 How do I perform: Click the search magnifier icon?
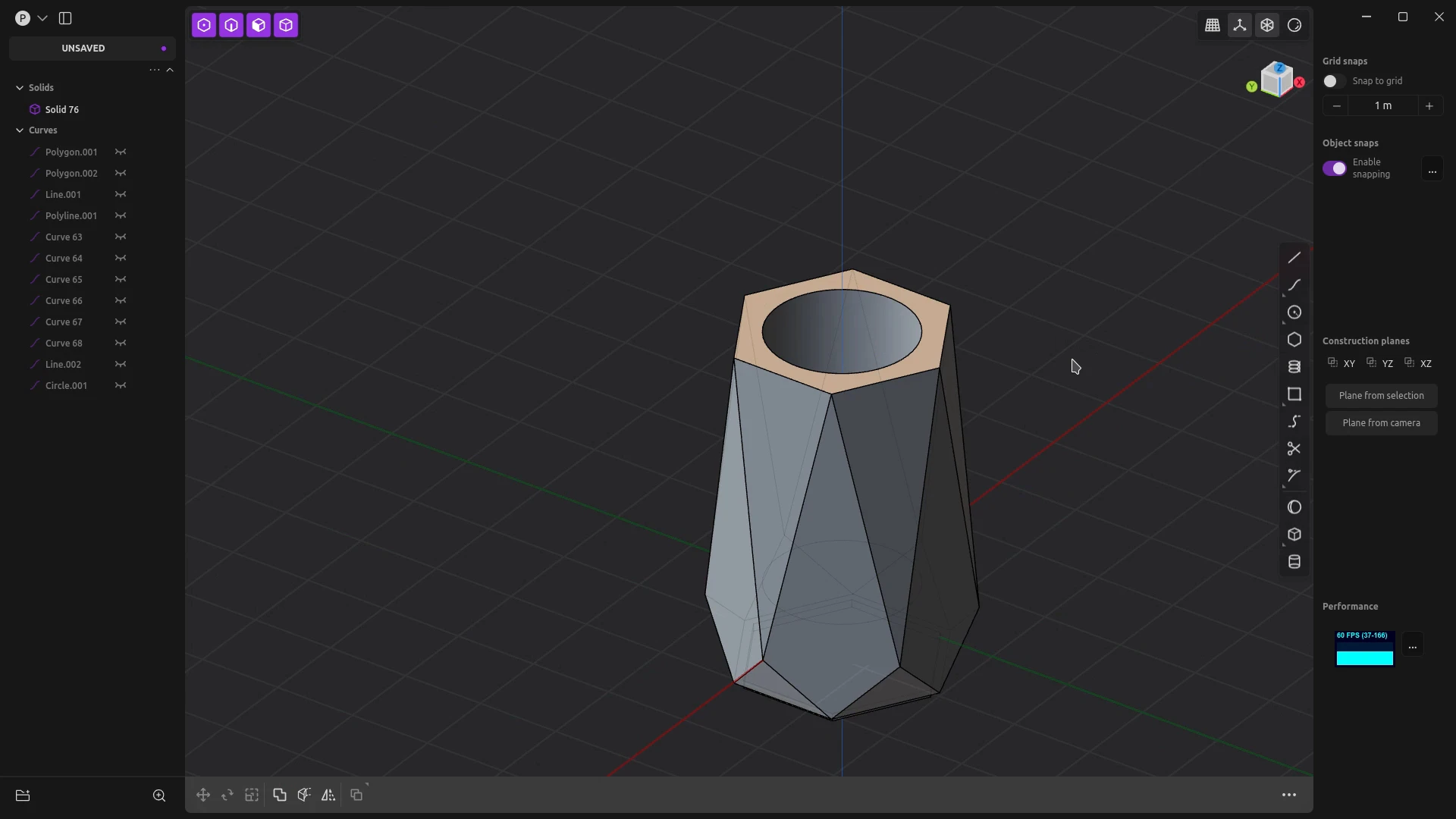tap(159, 795)
